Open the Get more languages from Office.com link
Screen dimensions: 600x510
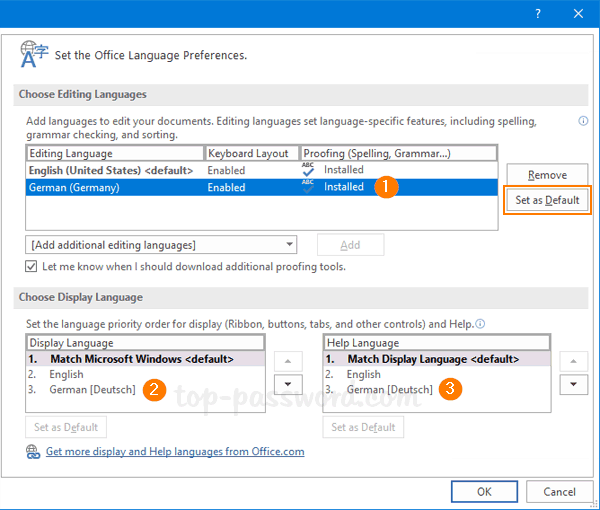[175, 452]
